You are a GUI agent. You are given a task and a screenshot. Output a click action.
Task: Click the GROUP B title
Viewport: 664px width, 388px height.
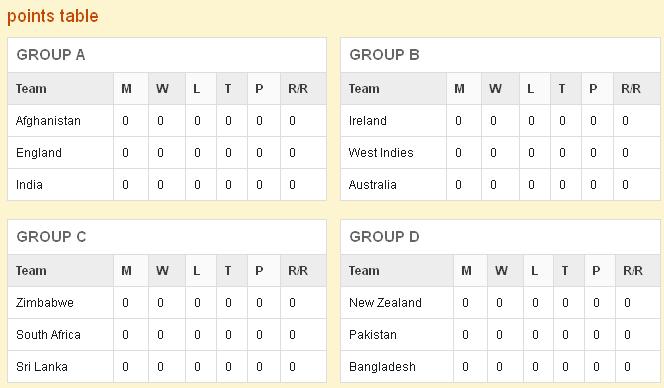[384, 55]
